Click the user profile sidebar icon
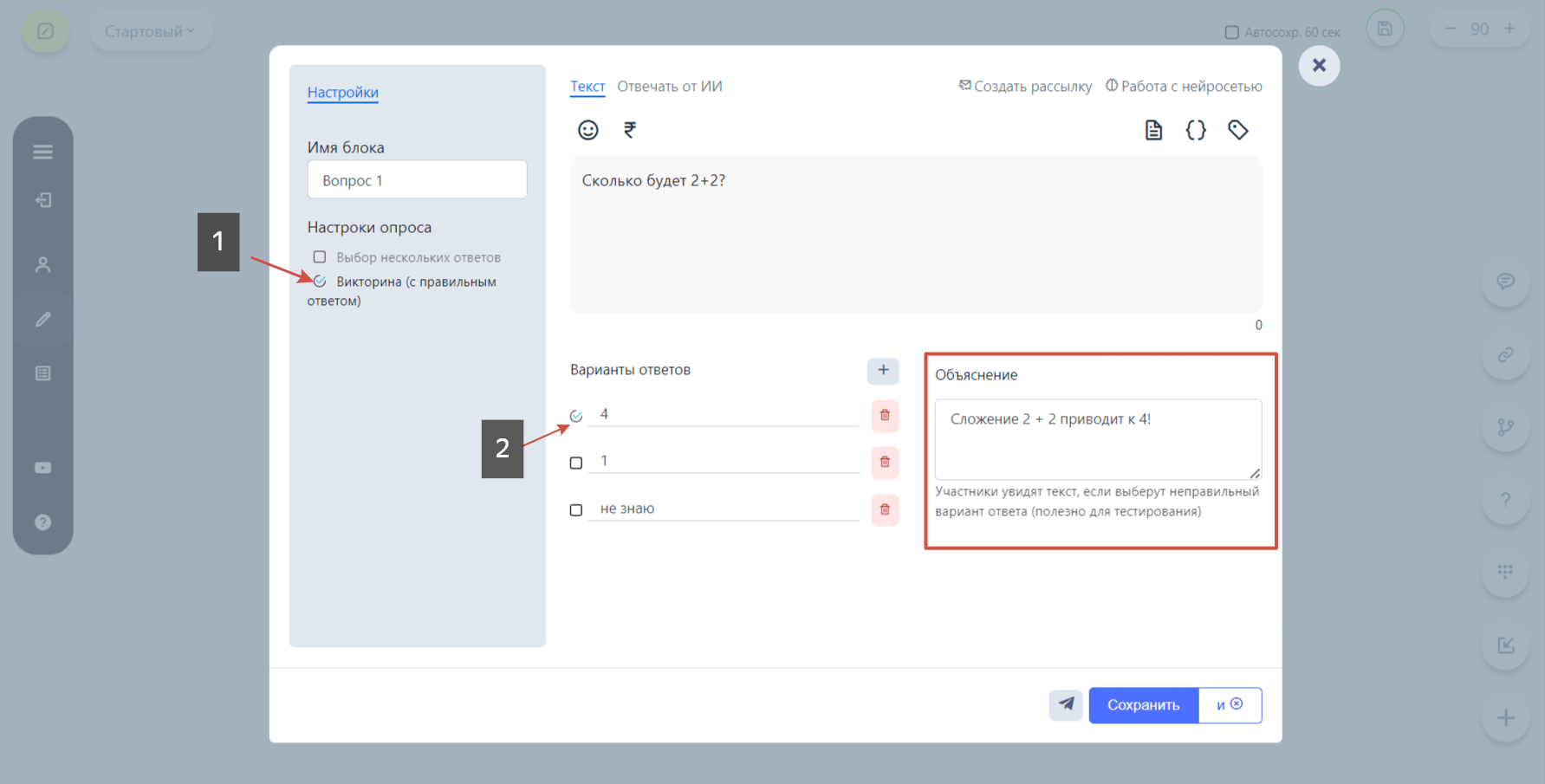 43,265
